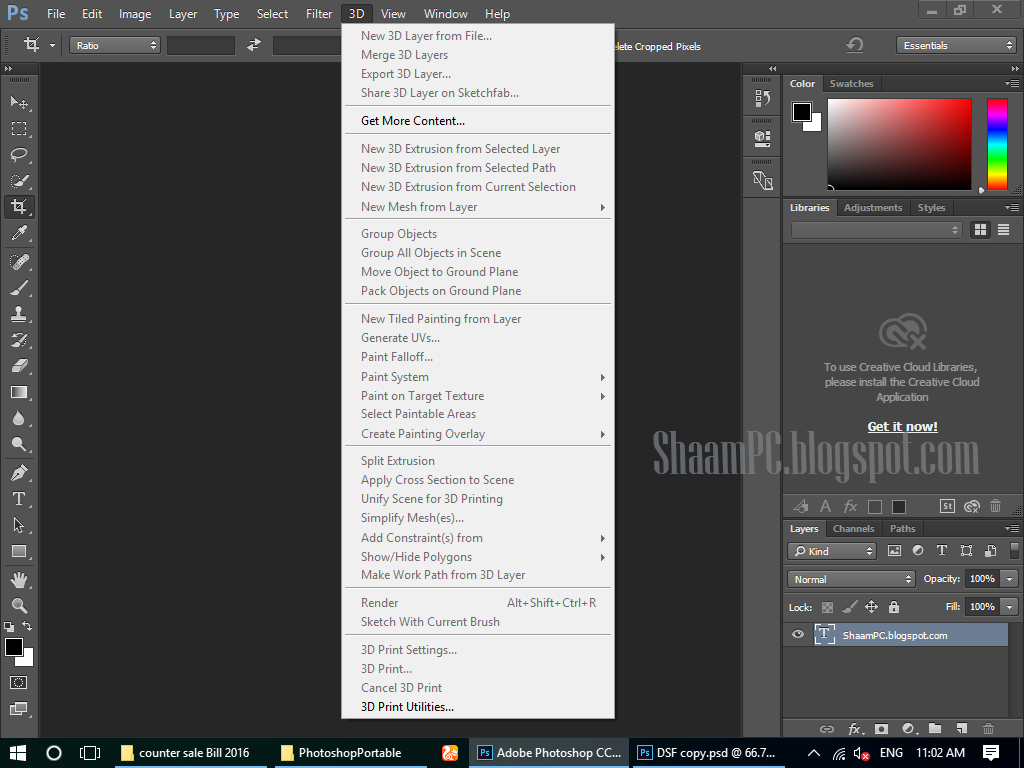Open the Color panel flyout menu
The height and width of the screenshot is (768, 1024).
pos(1012,84)
